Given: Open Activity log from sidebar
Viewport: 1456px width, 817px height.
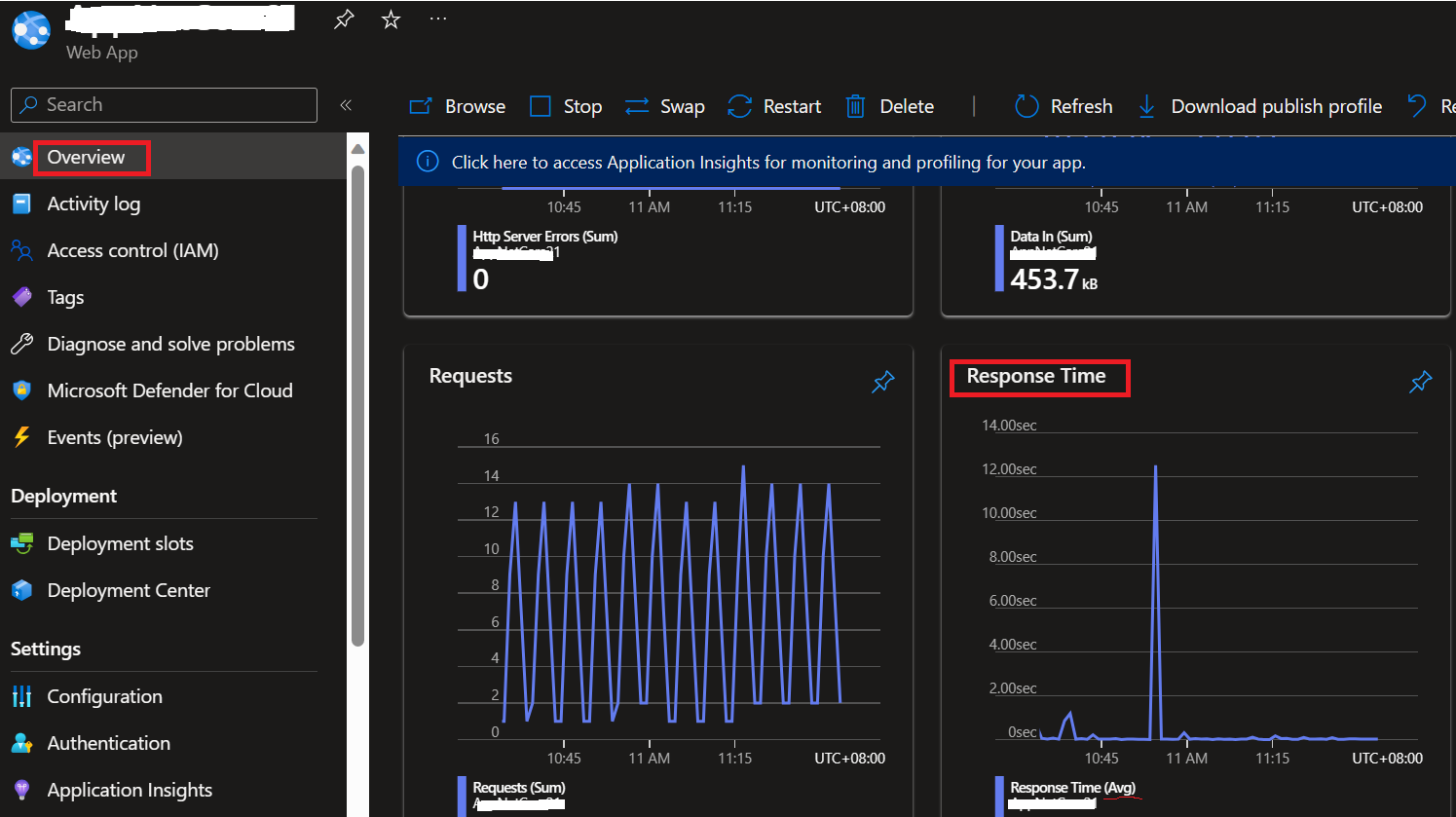Looking at the screenshot, I should tap(93, 204).
